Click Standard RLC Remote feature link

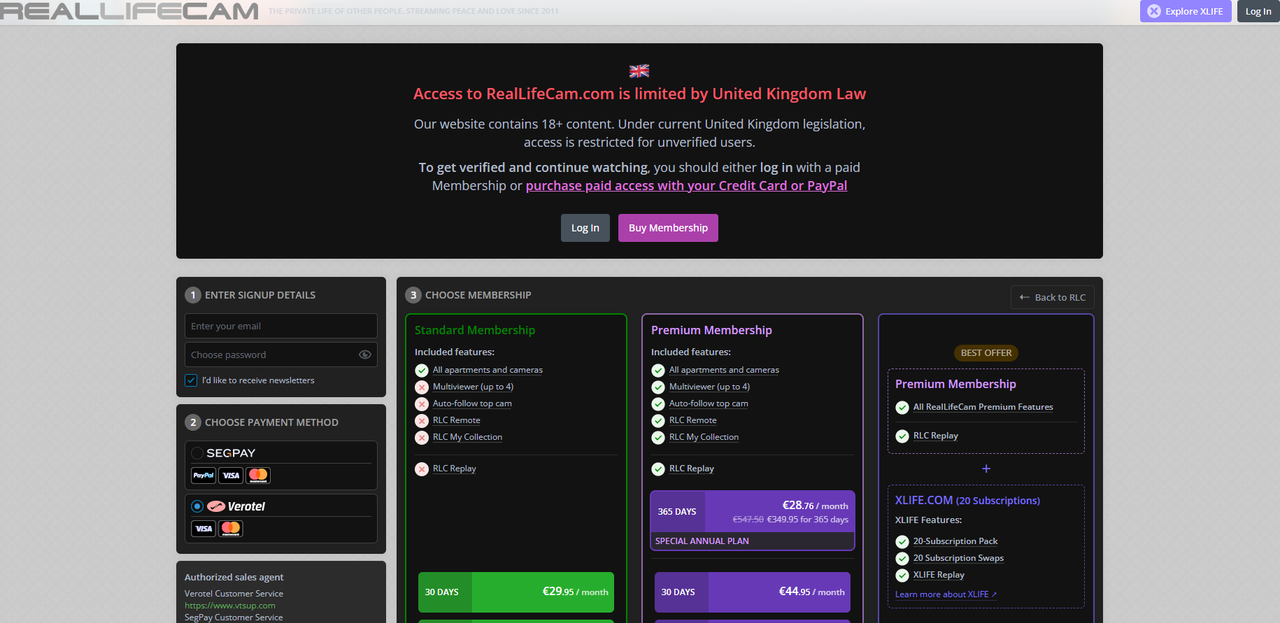[456, 420]
